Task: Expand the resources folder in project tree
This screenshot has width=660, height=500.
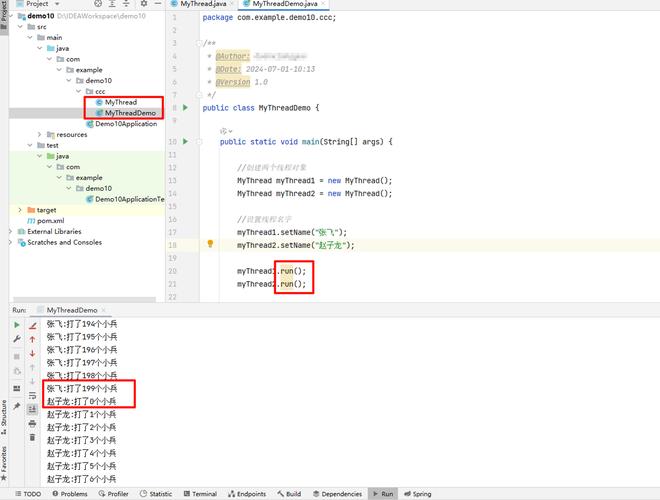Action: point(40,134)
